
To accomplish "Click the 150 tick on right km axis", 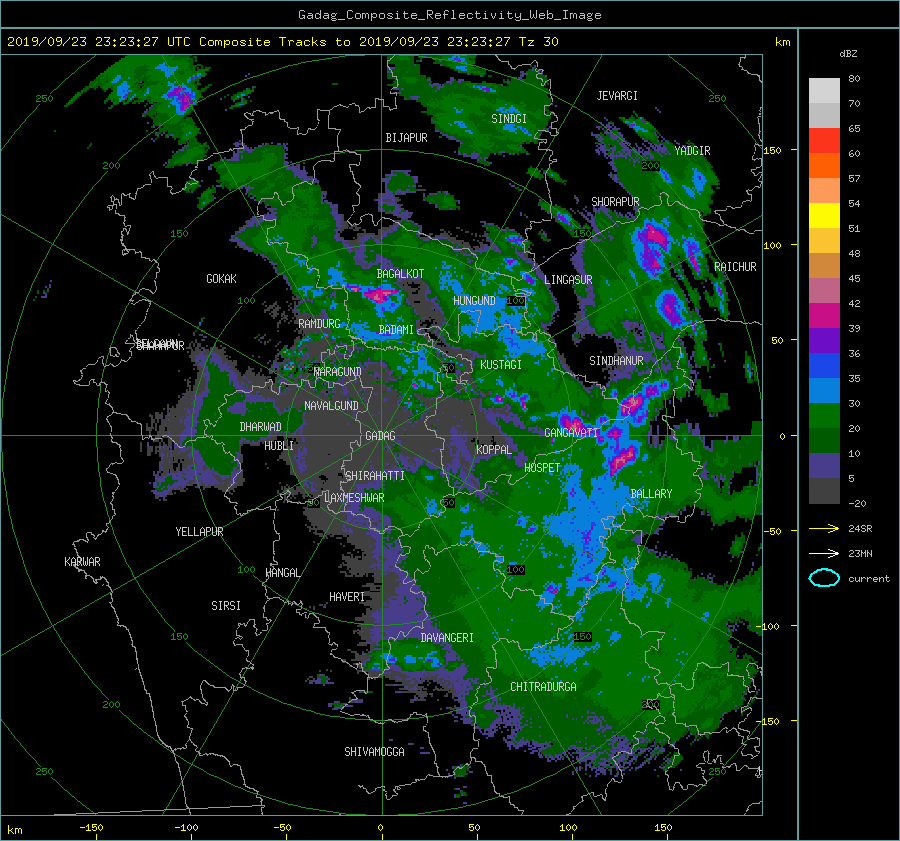I will 772,150.
